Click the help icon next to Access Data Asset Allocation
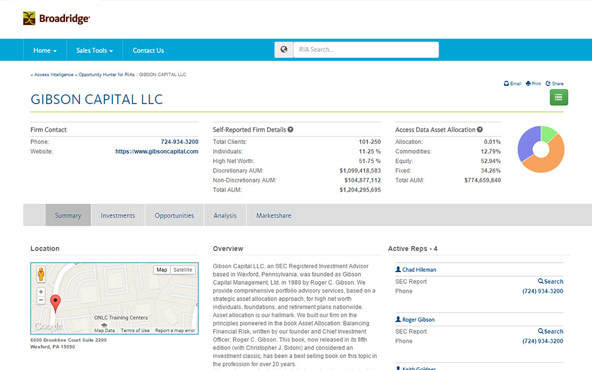The height and width of the screenshot is (370, 592). (480, 130)
